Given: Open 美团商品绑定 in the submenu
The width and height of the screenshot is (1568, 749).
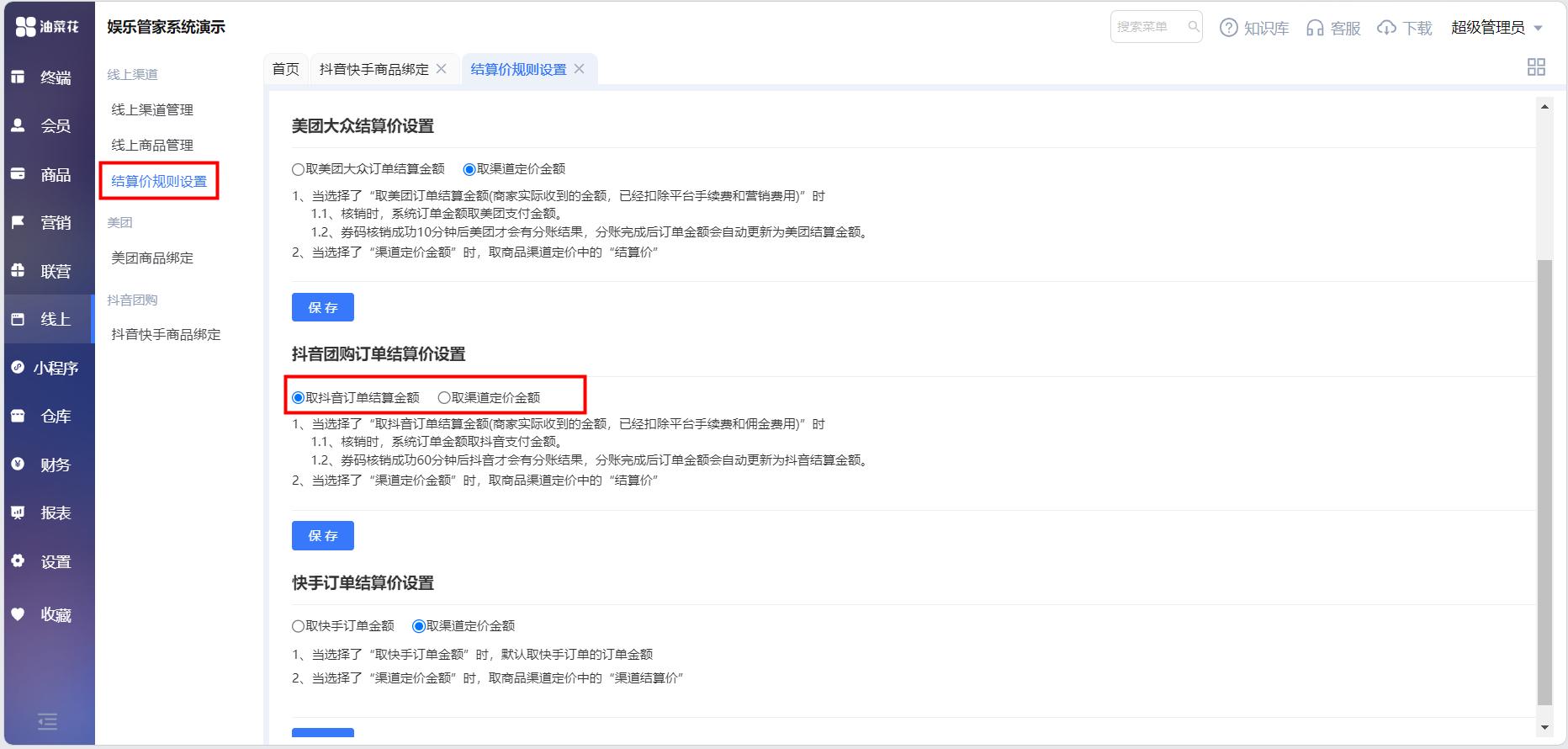Looking at the screenshot, I should click(152, 258).
